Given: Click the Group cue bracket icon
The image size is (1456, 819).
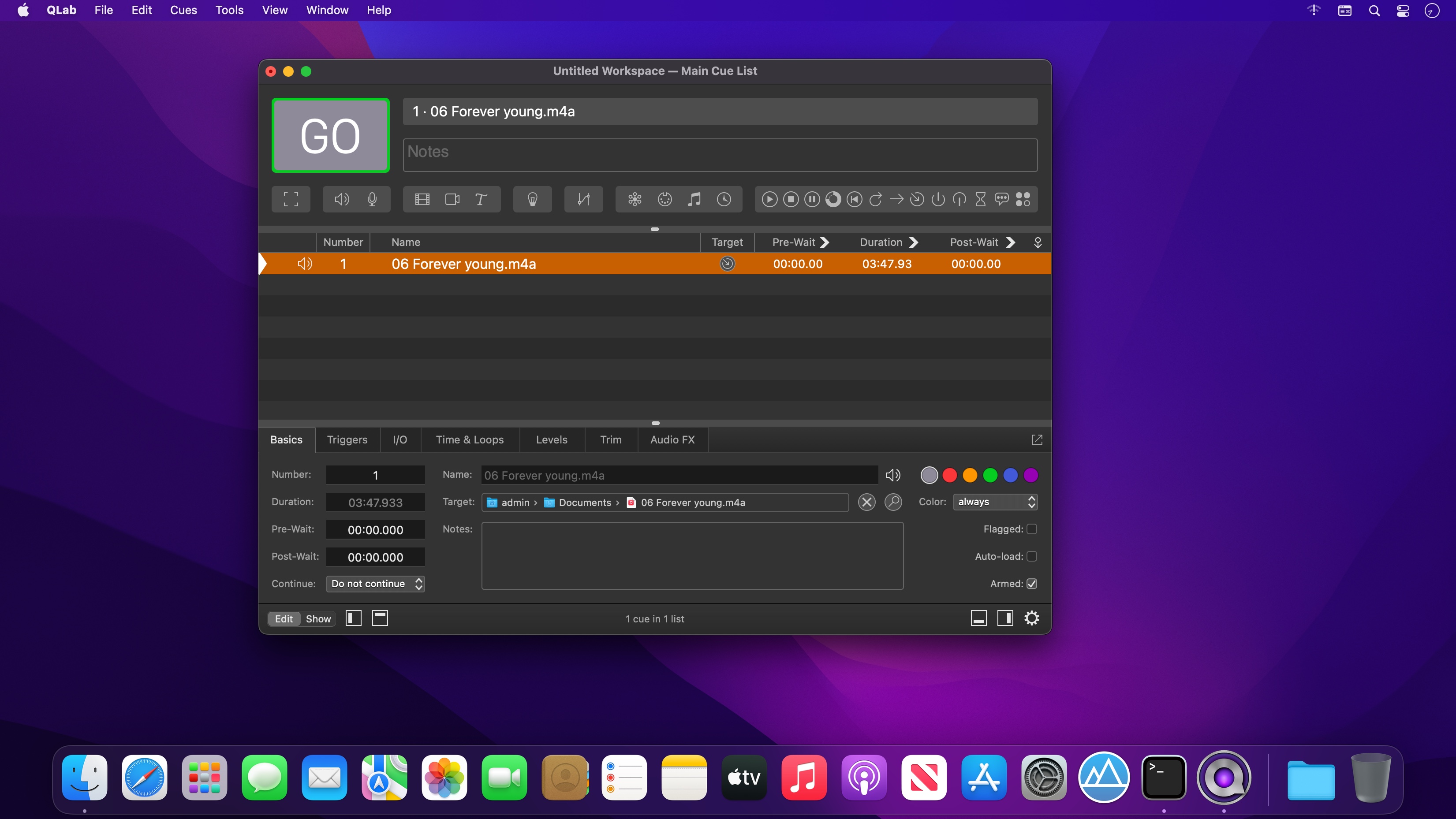Looking at the screenshot, I should pos(291,199).
